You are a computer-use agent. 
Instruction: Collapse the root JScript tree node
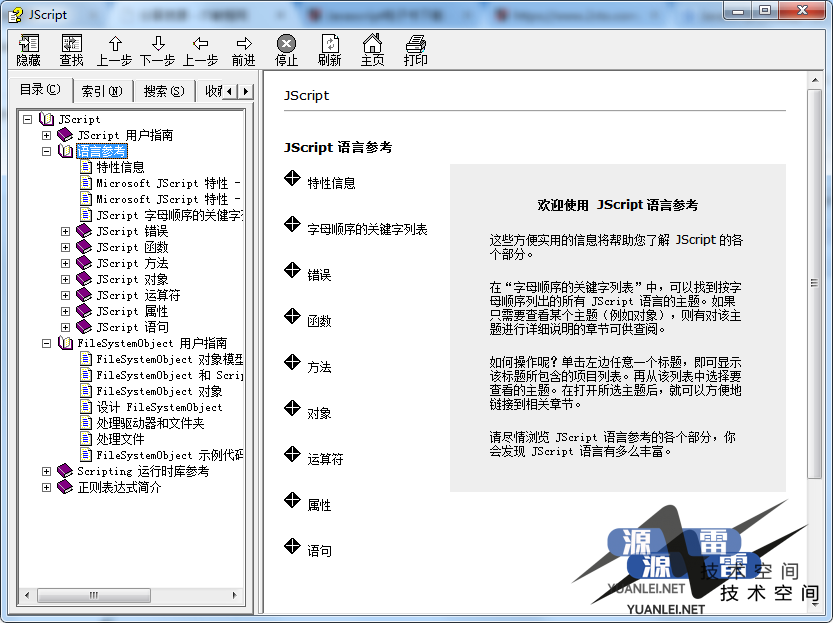coord(28,120)
